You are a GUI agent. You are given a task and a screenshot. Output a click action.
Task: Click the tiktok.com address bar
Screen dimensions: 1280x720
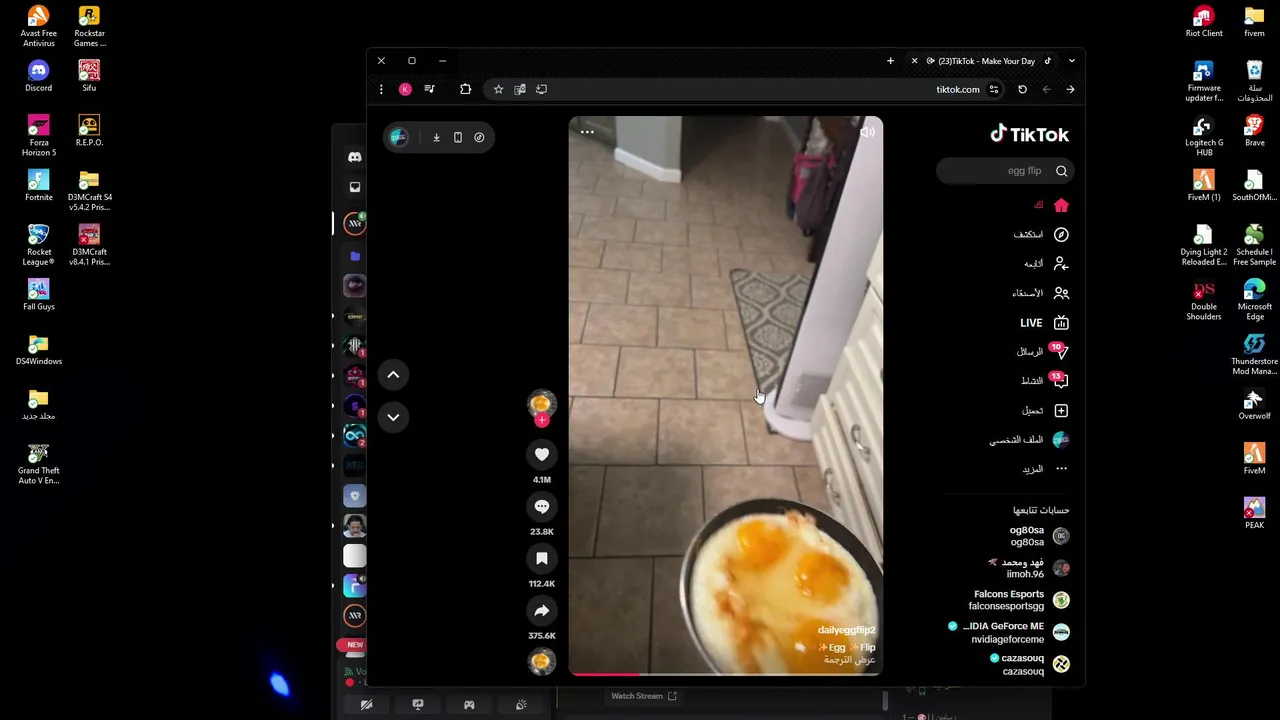click(x=745, y=89)
